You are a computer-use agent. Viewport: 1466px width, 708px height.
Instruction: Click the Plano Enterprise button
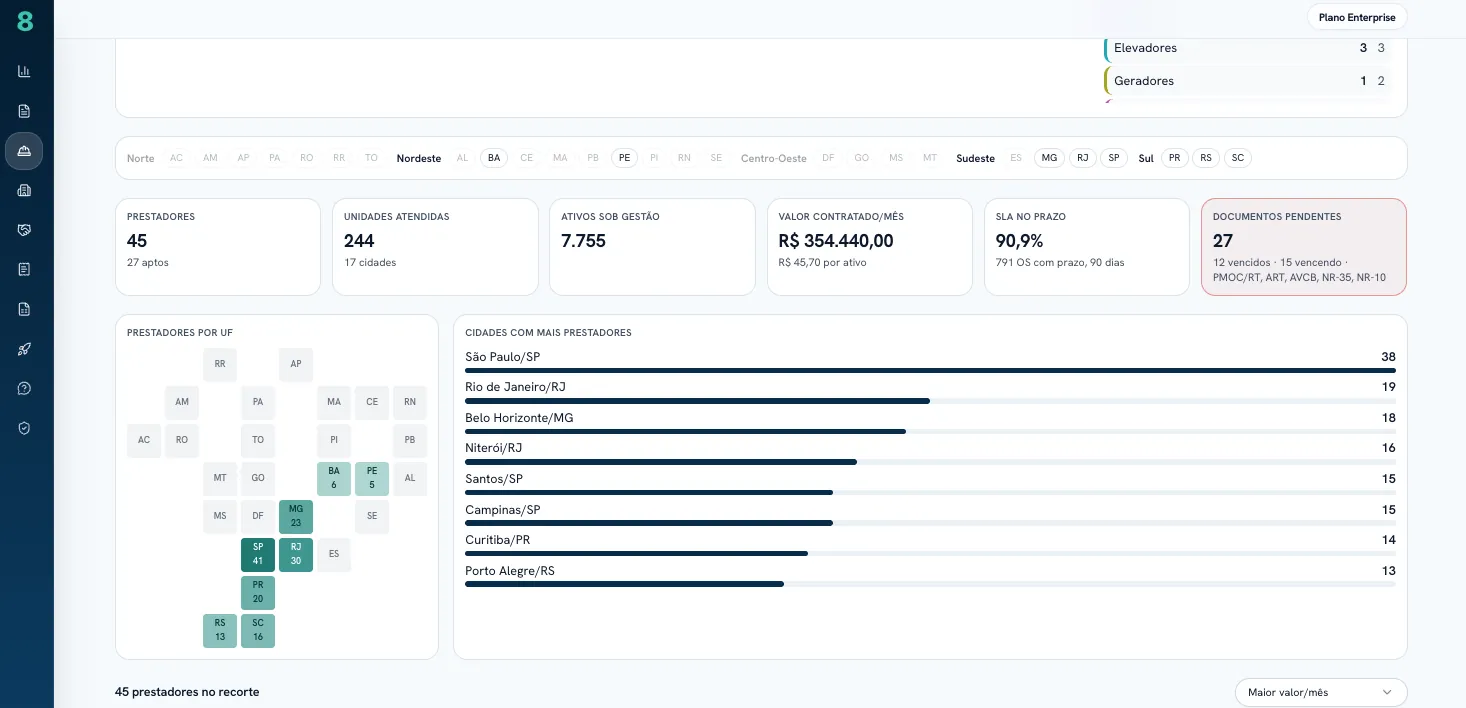[x=1357, y=17]
